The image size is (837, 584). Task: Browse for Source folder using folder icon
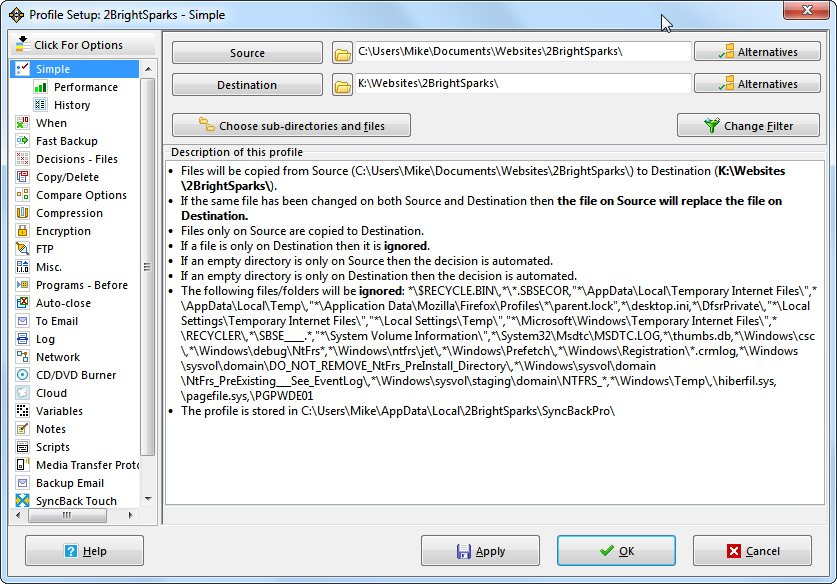(342, 53)
